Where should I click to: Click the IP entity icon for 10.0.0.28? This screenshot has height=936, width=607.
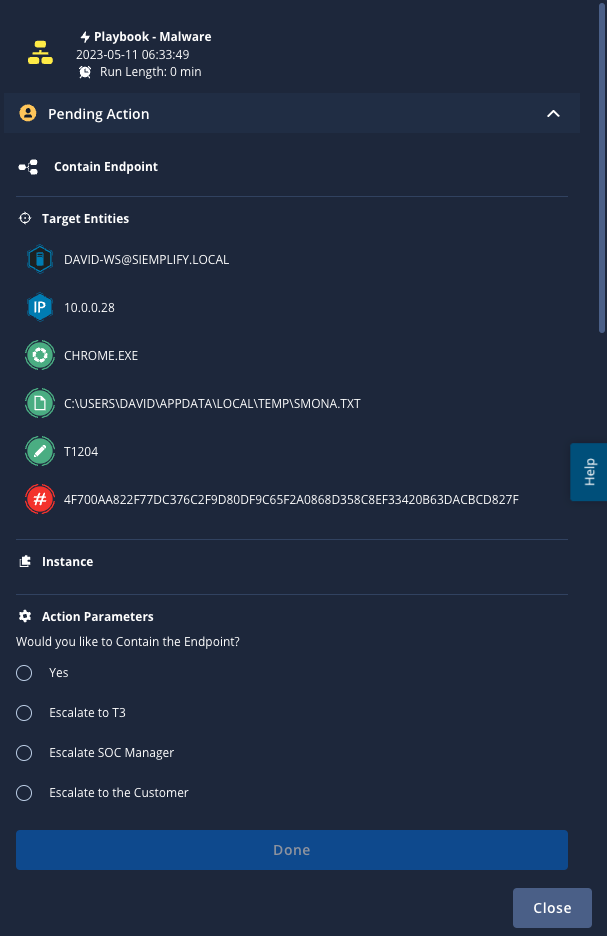point(39,307)
